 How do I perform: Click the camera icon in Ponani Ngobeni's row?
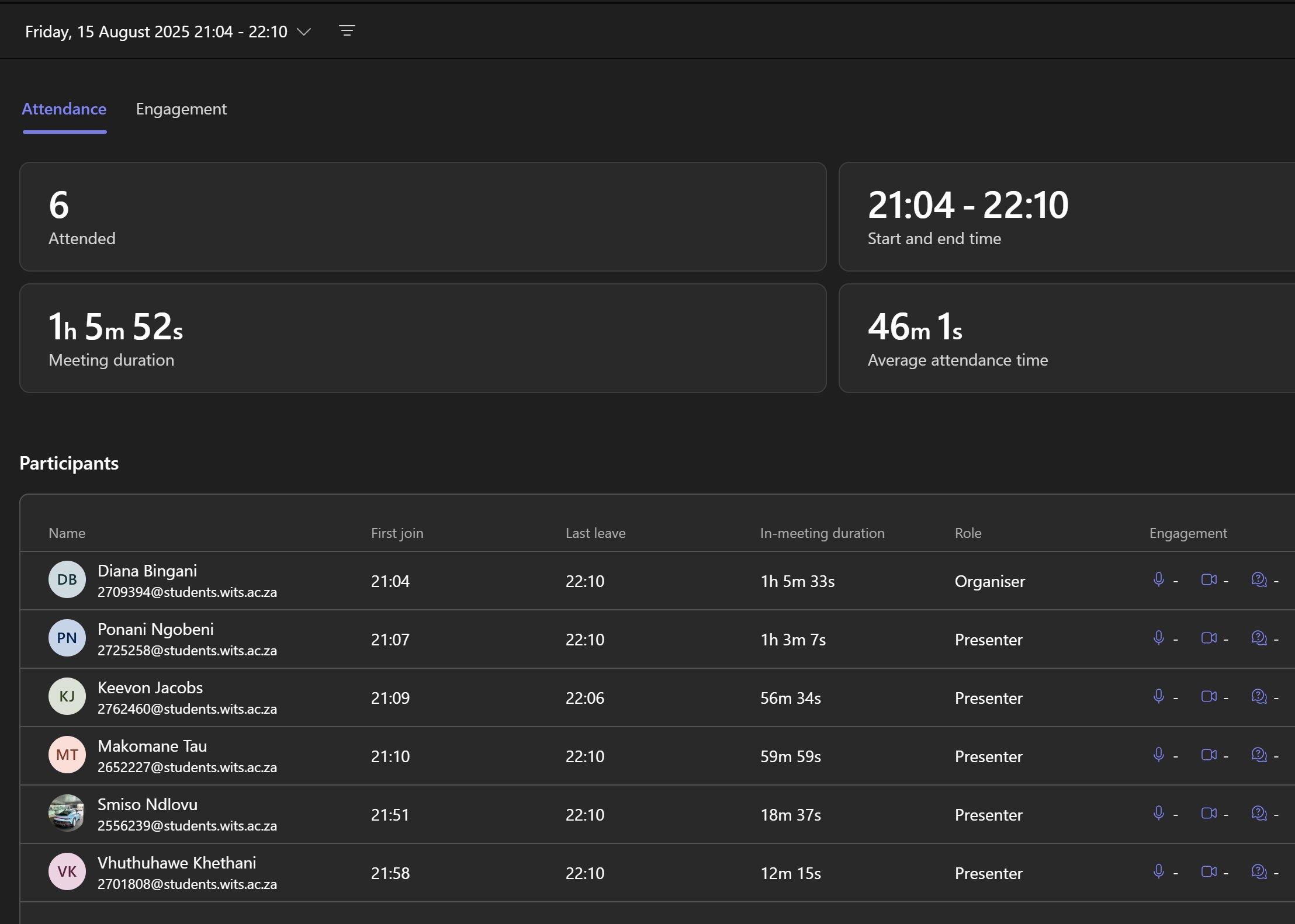pos(1209,638)
